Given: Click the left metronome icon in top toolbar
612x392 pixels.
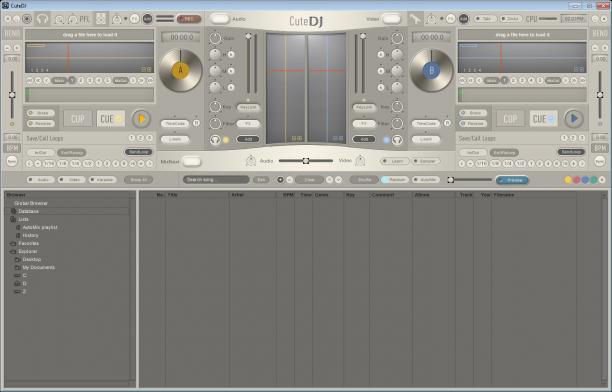Looking at the screenshot, I should point(117,19).
